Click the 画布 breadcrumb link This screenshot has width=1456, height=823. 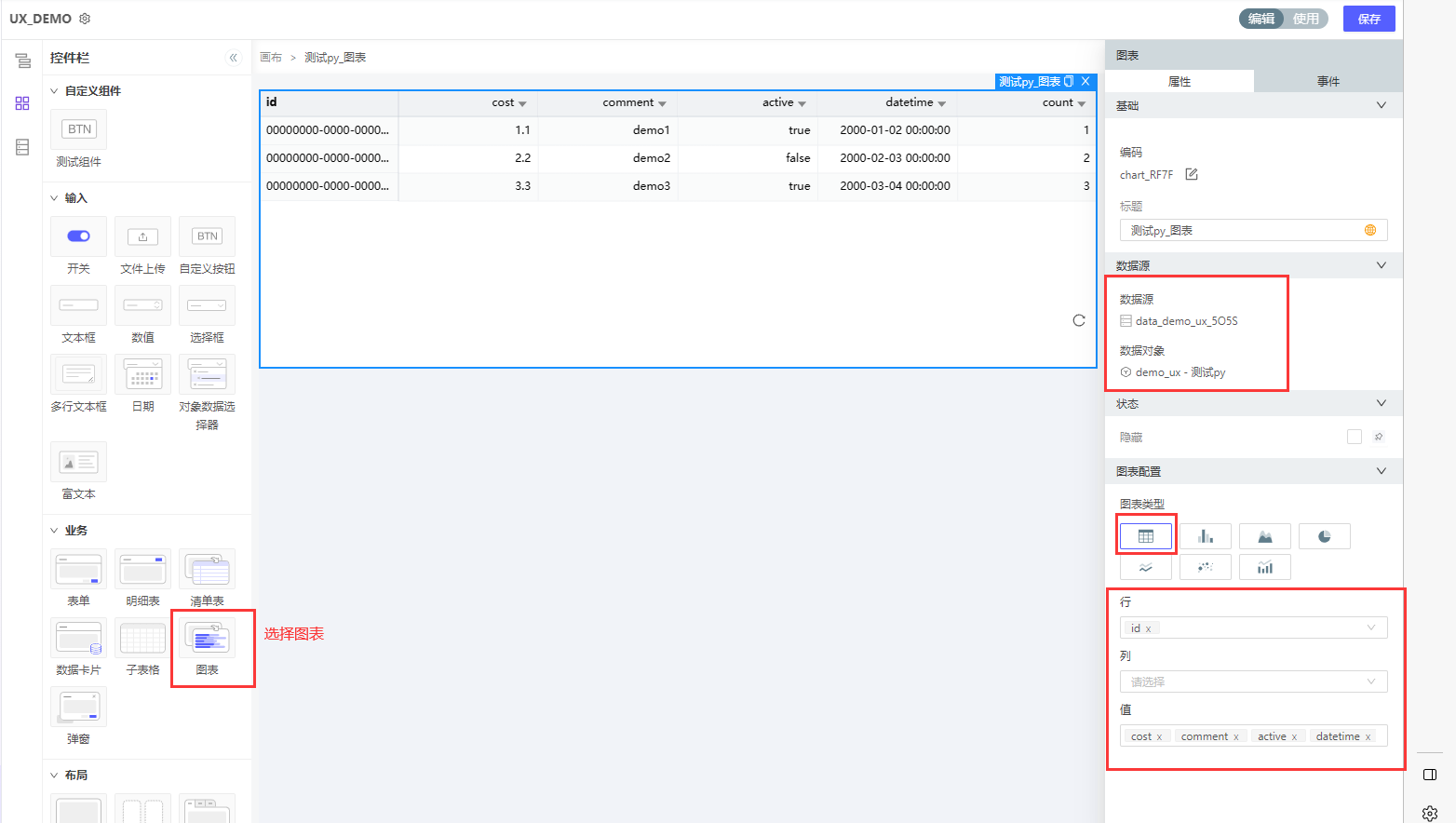[271, 58]
